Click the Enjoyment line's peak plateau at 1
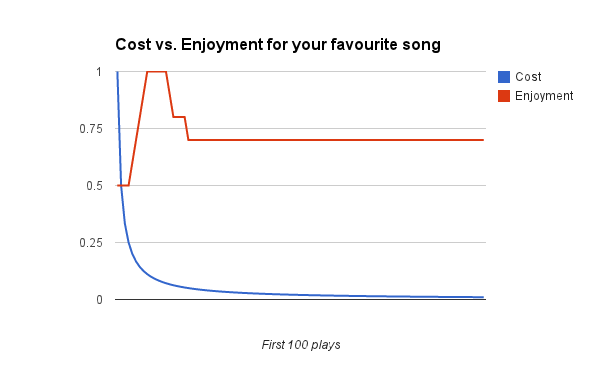 click(157, 72)
